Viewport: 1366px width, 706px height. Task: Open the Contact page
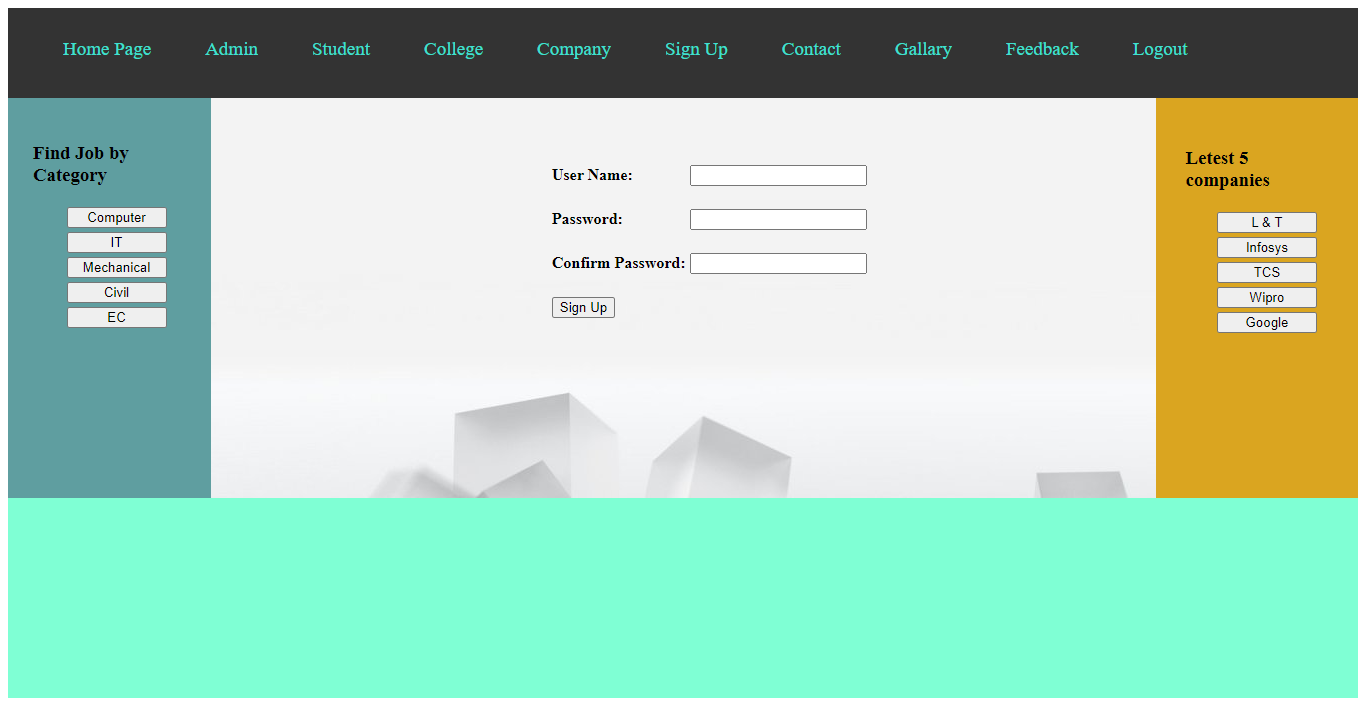(x=811, y=48)
